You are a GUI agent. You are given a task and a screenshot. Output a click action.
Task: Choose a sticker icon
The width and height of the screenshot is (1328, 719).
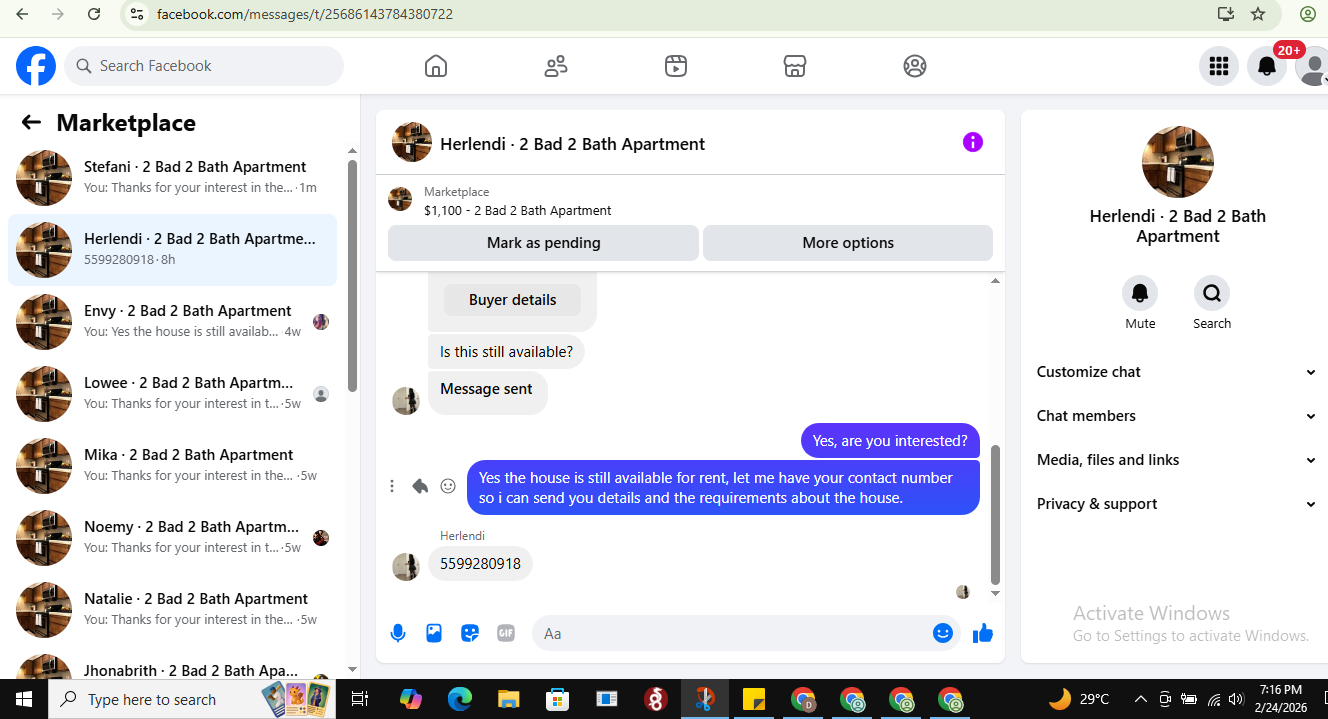coord(470,633)
